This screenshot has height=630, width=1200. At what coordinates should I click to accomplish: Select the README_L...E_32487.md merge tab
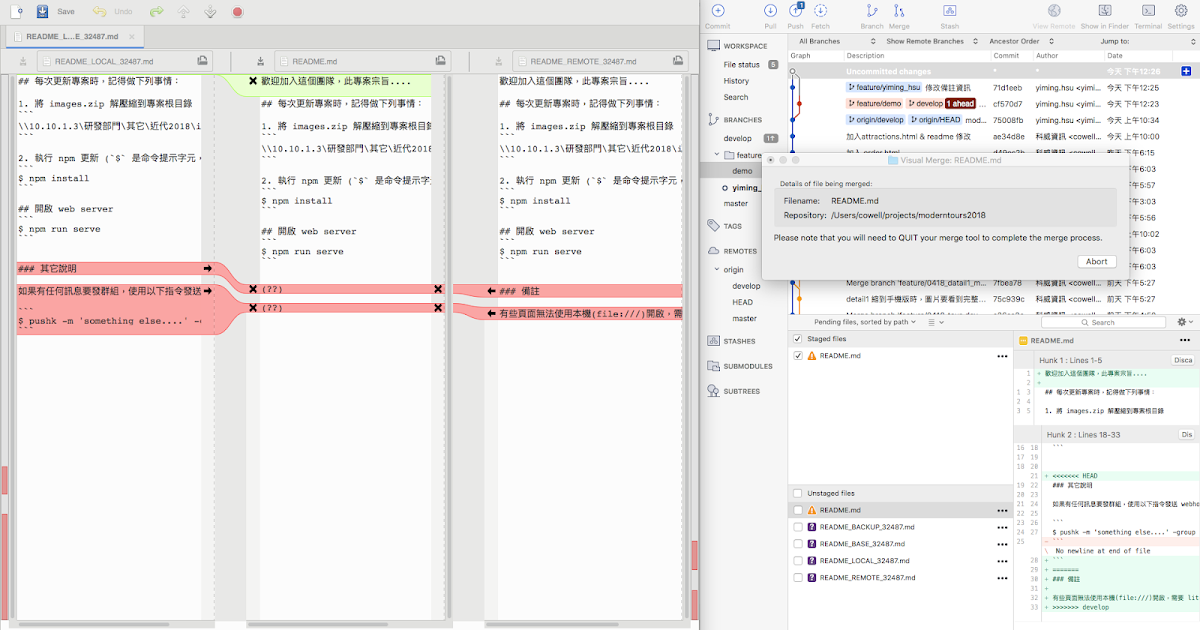click(73, 36)
